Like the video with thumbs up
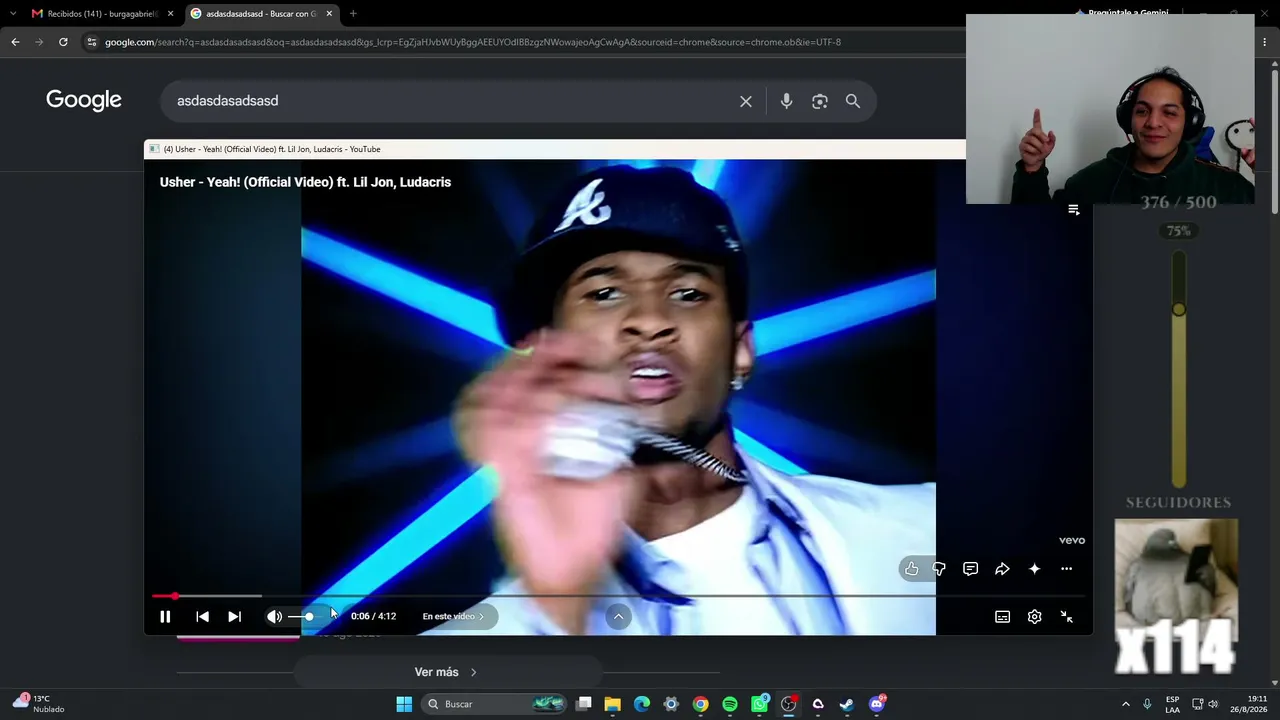Screen dimensions: 1280x720 pos(911,569)
